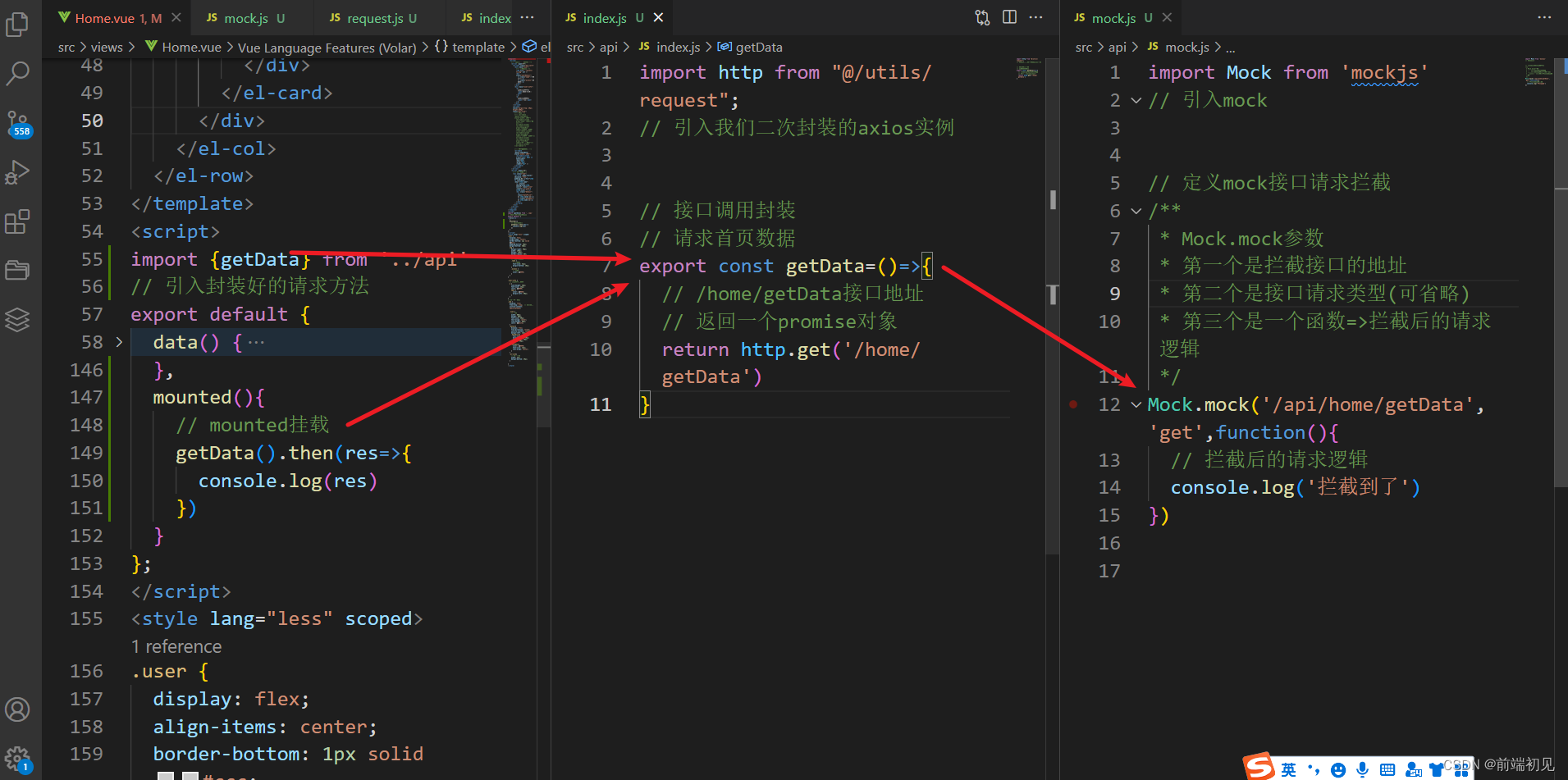The image size is (1568, 780).
Task: Click the <style lang="less" scoped> line
Action: (x=277, y=618)
